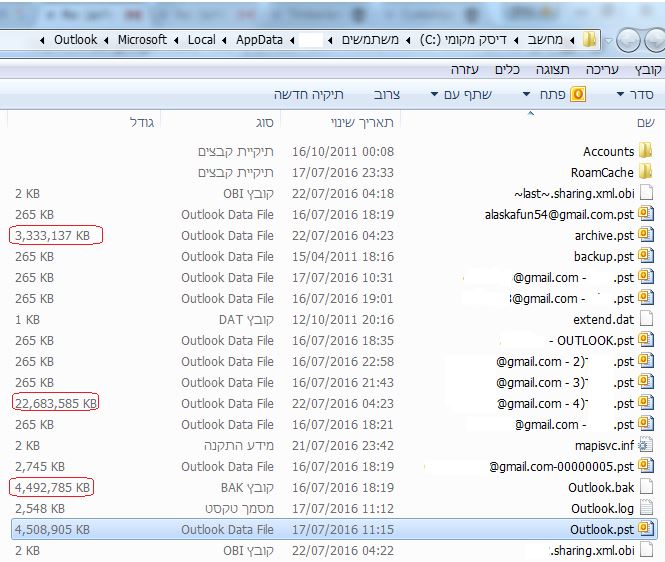This screenshot has height=562, width=665.
Task: Click the pst icon dated 16/07/2016 19:01
Action: coord(646,298)
